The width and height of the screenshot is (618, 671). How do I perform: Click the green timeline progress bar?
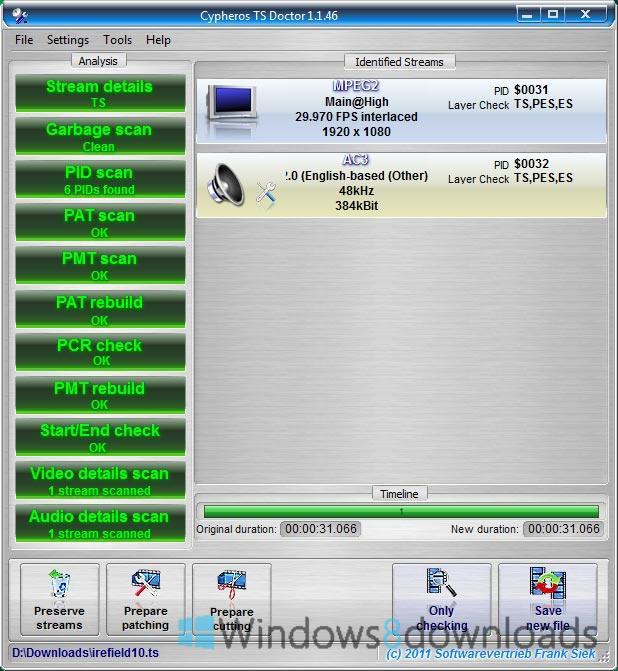[x=401, y=511]
